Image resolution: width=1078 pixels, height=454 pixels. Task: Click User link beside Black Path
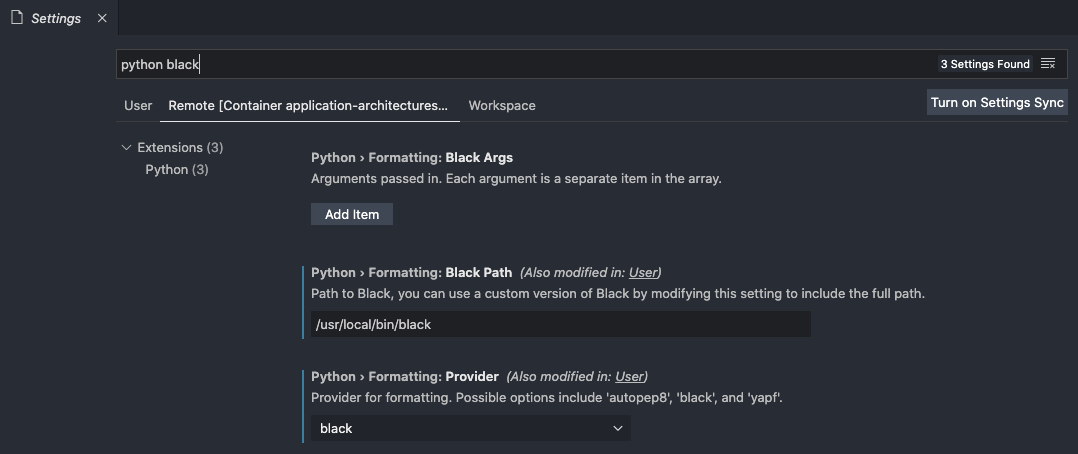pos(643,272)
